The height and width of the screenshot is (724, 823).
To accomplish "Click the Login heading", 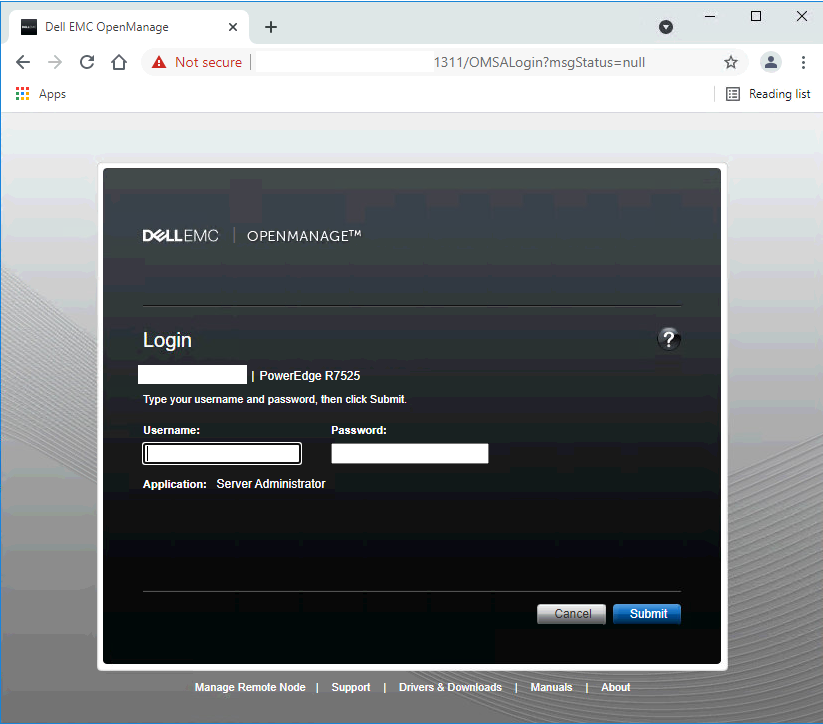I will tap(167, 341).
